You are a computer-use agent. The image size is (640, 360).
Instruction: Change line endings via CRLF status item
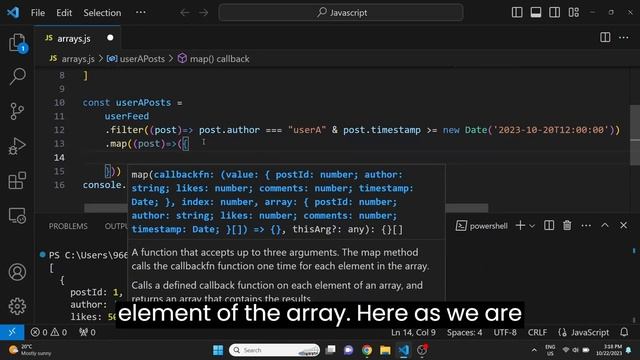click(537, 332)
